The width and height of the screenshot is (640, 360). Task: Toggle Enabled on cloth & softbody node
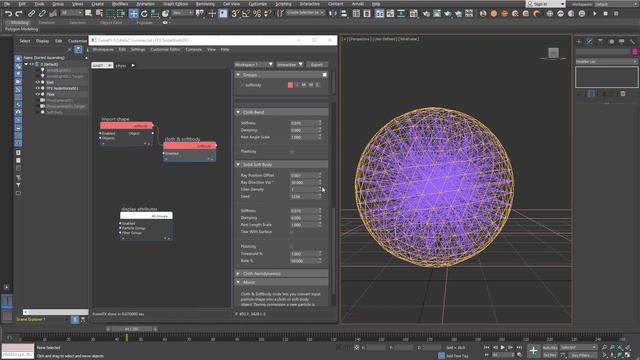point(164,153)
